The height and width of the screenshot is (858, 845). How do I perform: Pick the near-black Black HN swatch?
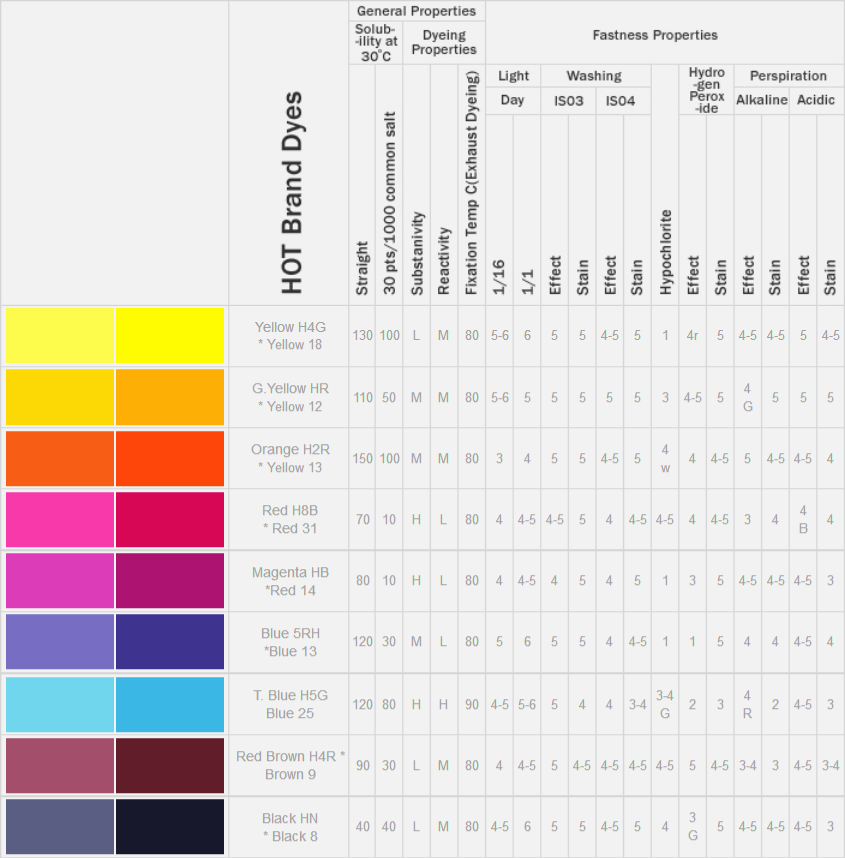[x=170, y=827]
